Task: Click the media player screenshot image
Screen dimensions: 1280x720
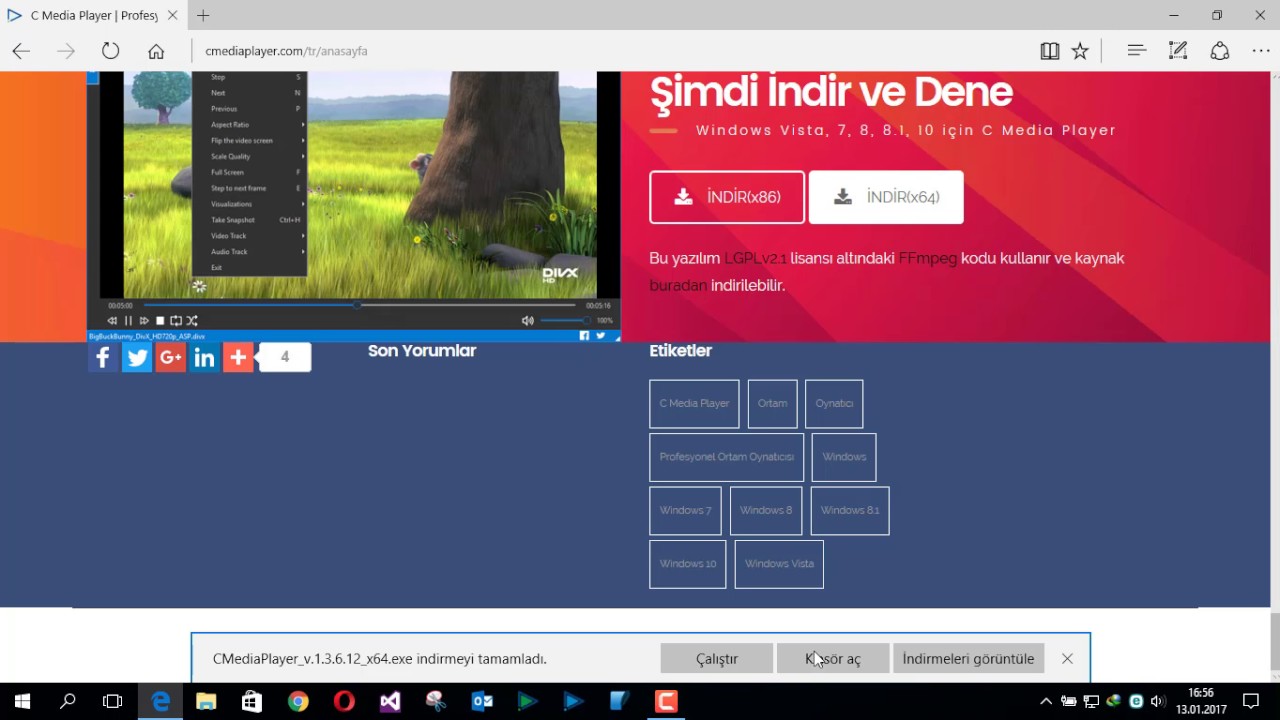Action: [353, 207]
